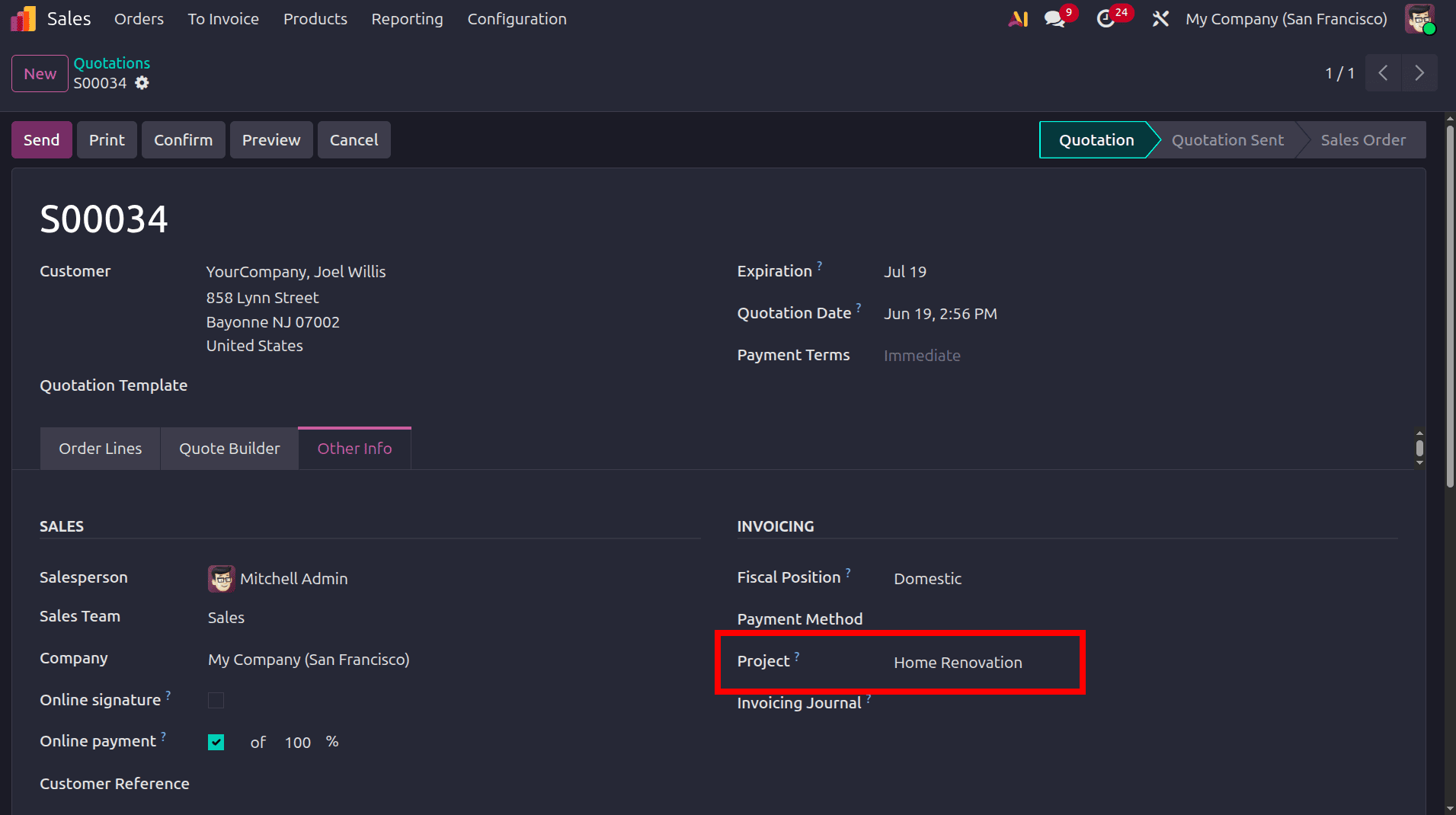
Task: Enable the Online signature checkbox
Action: (x=216, y=701)
